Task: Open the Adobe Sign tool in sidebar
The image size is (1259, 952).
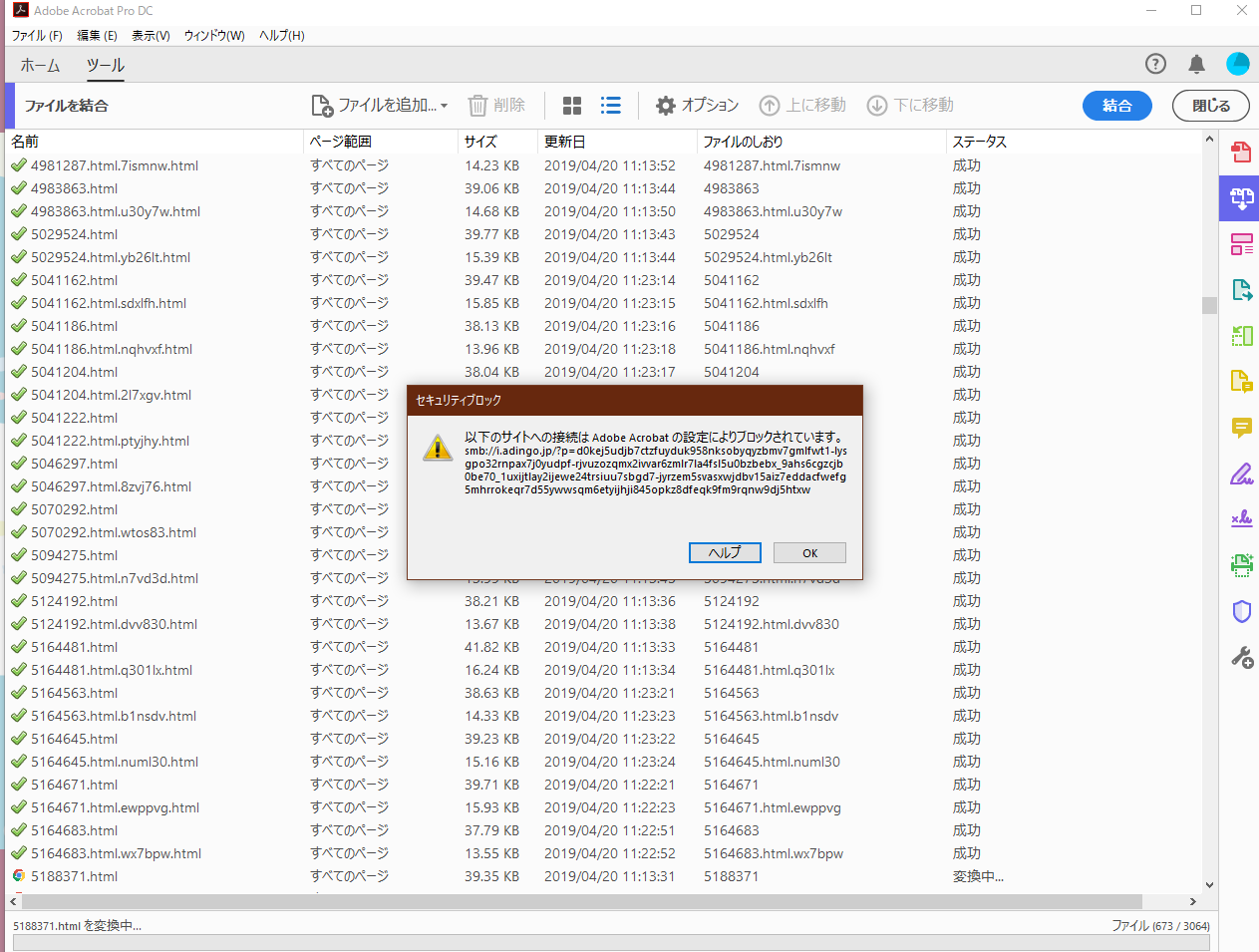Action: click(1241, 519)
